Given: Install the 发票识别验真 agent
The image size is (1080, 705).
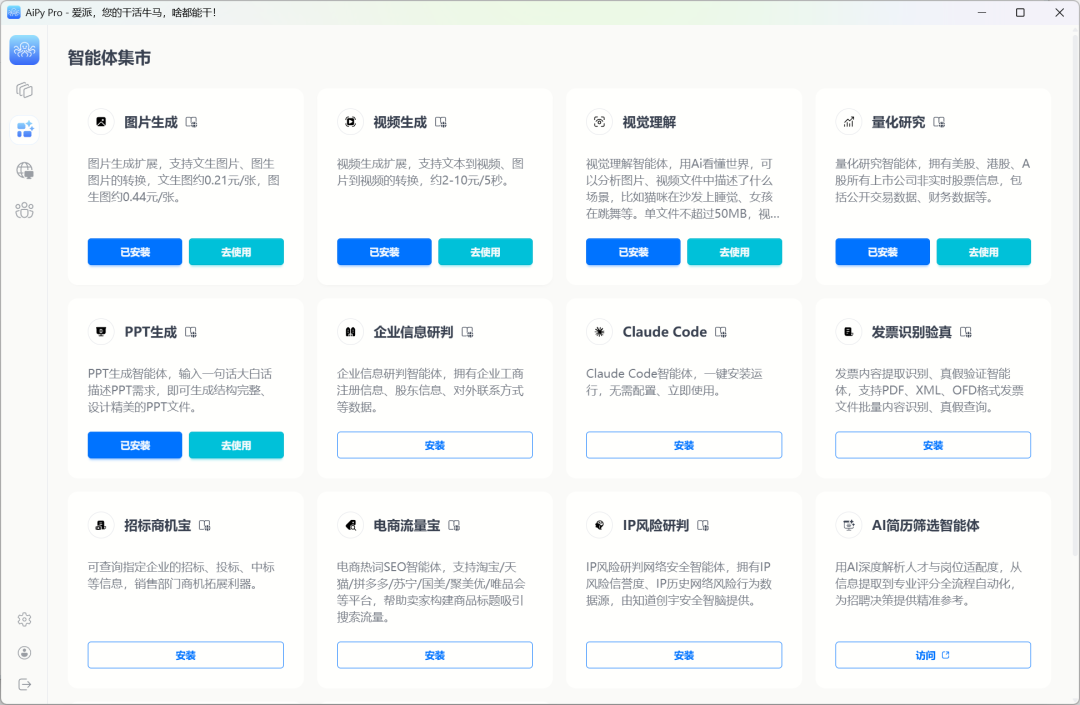Looking at the screenshot, I should point(933,445).
